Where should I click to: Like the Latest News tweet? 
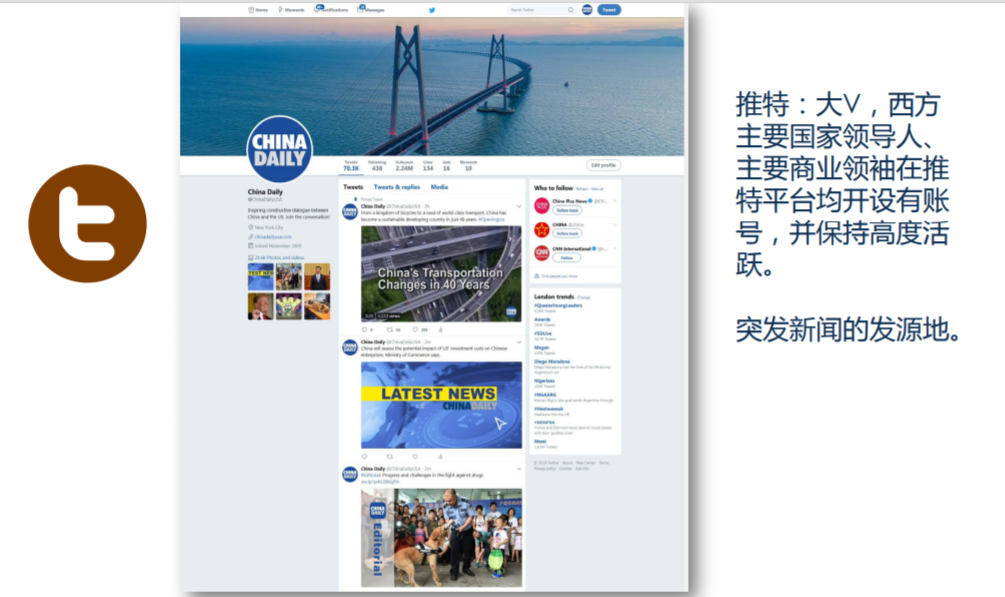[x=415, y=457]
